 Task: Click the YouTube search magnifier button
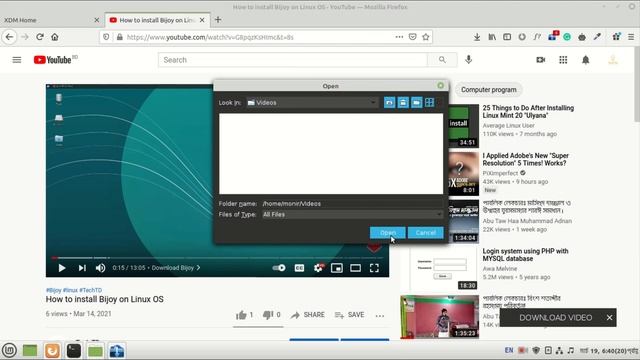pos(442,60)
